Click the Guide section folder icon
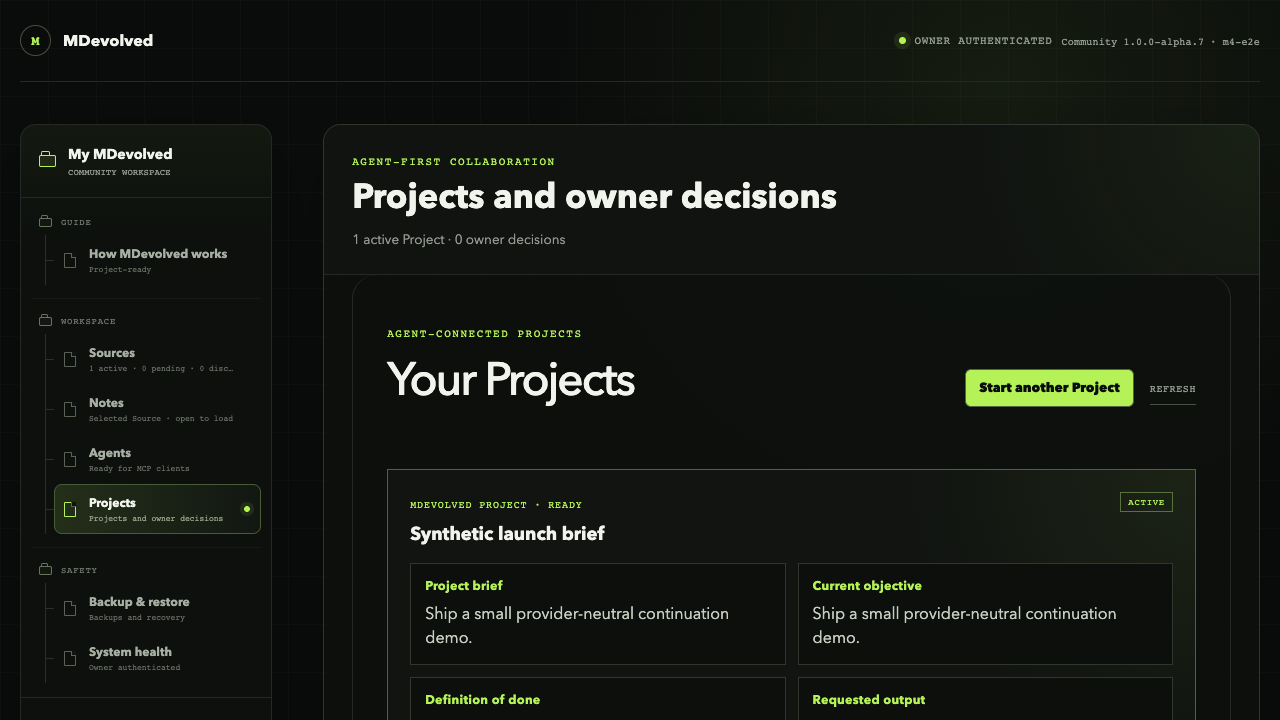1280x720 pixels. point(45,222)
